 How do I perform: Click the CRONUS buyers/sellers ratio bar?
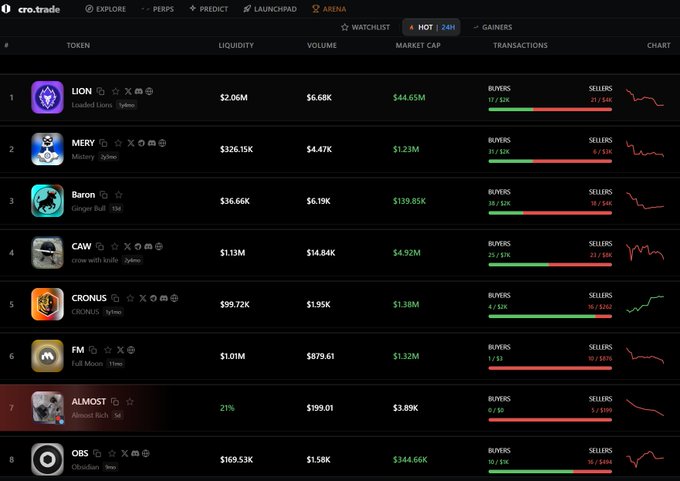(550, 316)
